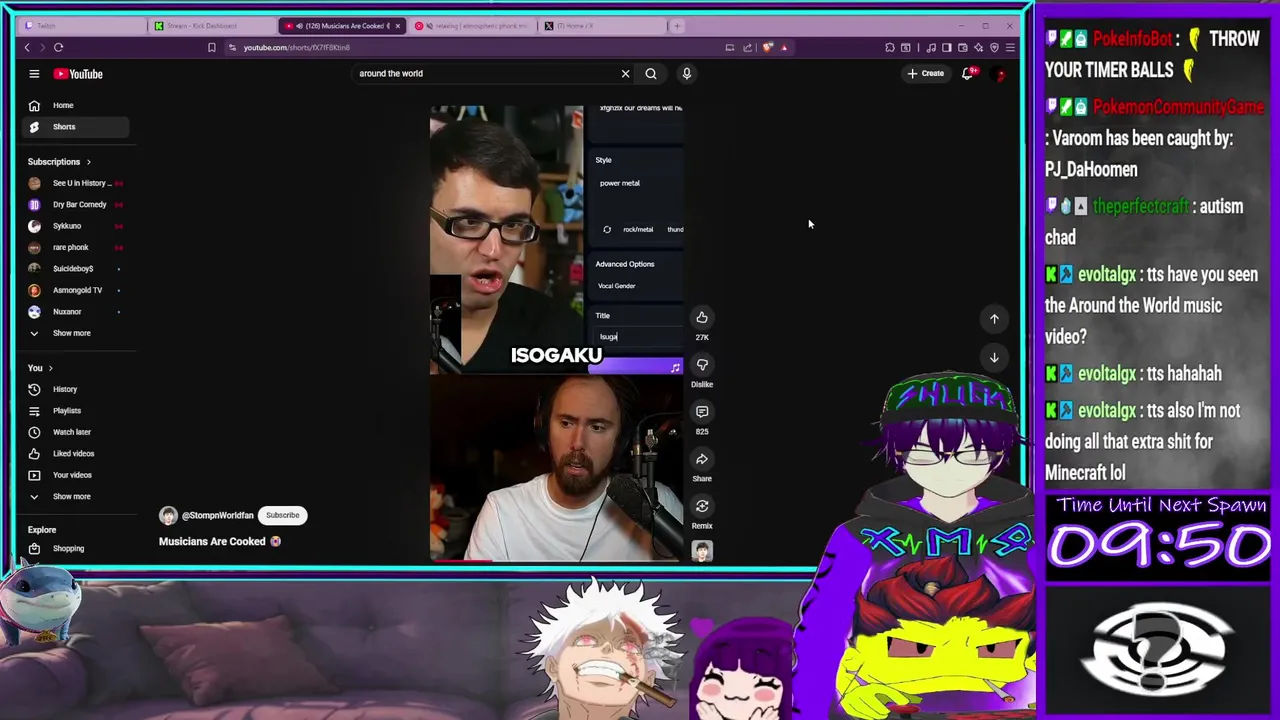Clear the search box text
The width and height of the screenshot is (1280, 720).
pos(625,73)
